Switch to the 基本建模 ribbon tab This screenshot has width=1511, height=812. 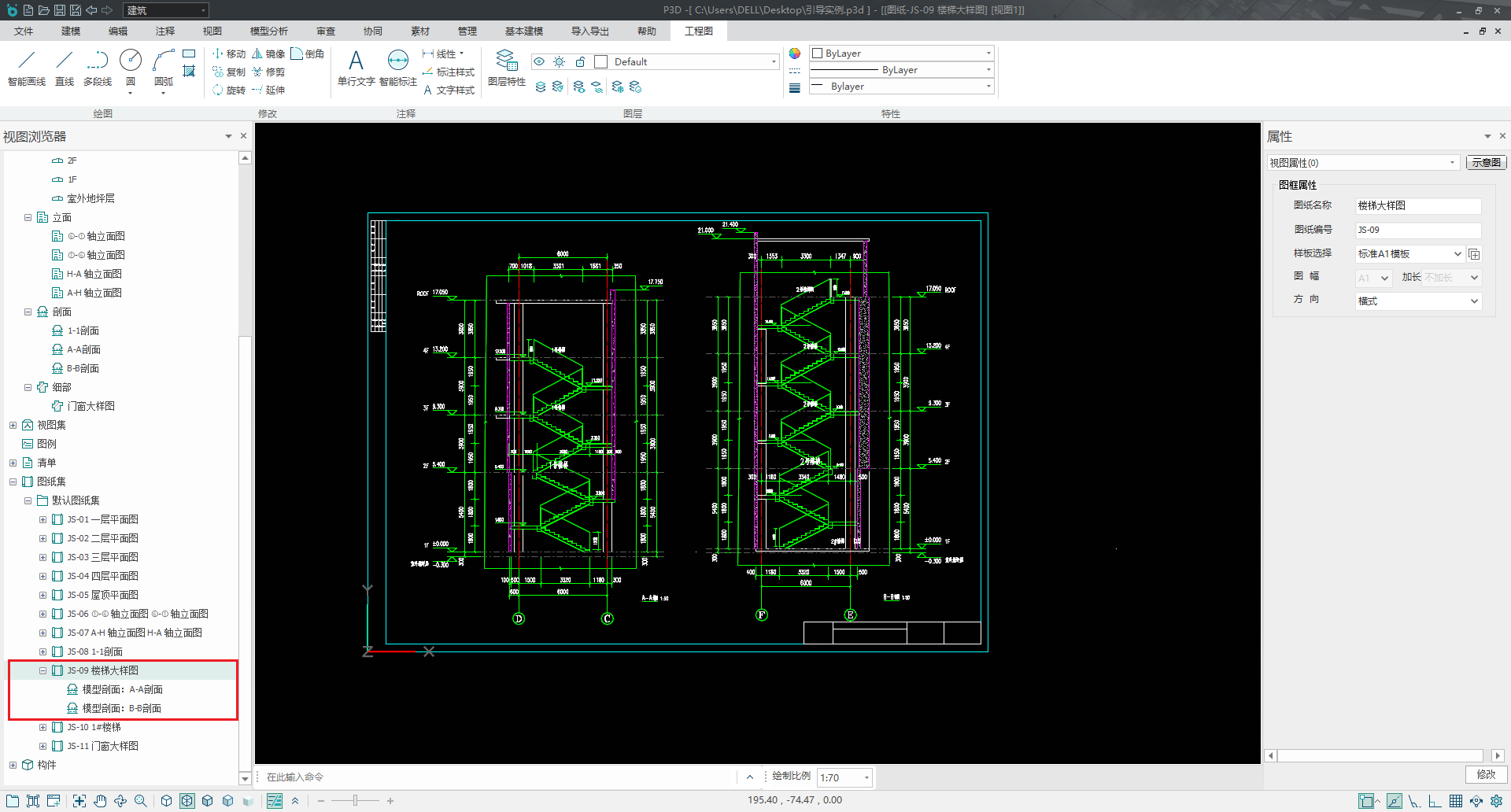pyautogui.click(x=523, y=31)
